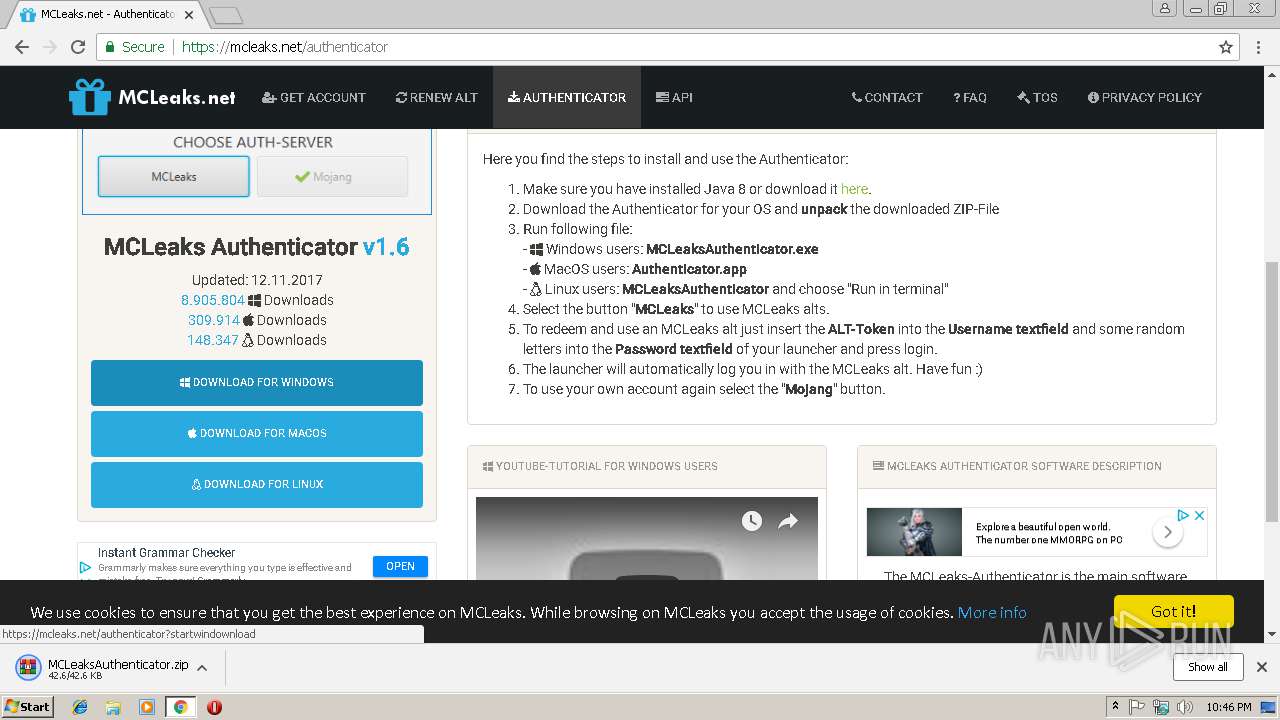This screenshot has height=720, width=1280.
Task: Open the Get Account page
Action: (x=314, y=97)
